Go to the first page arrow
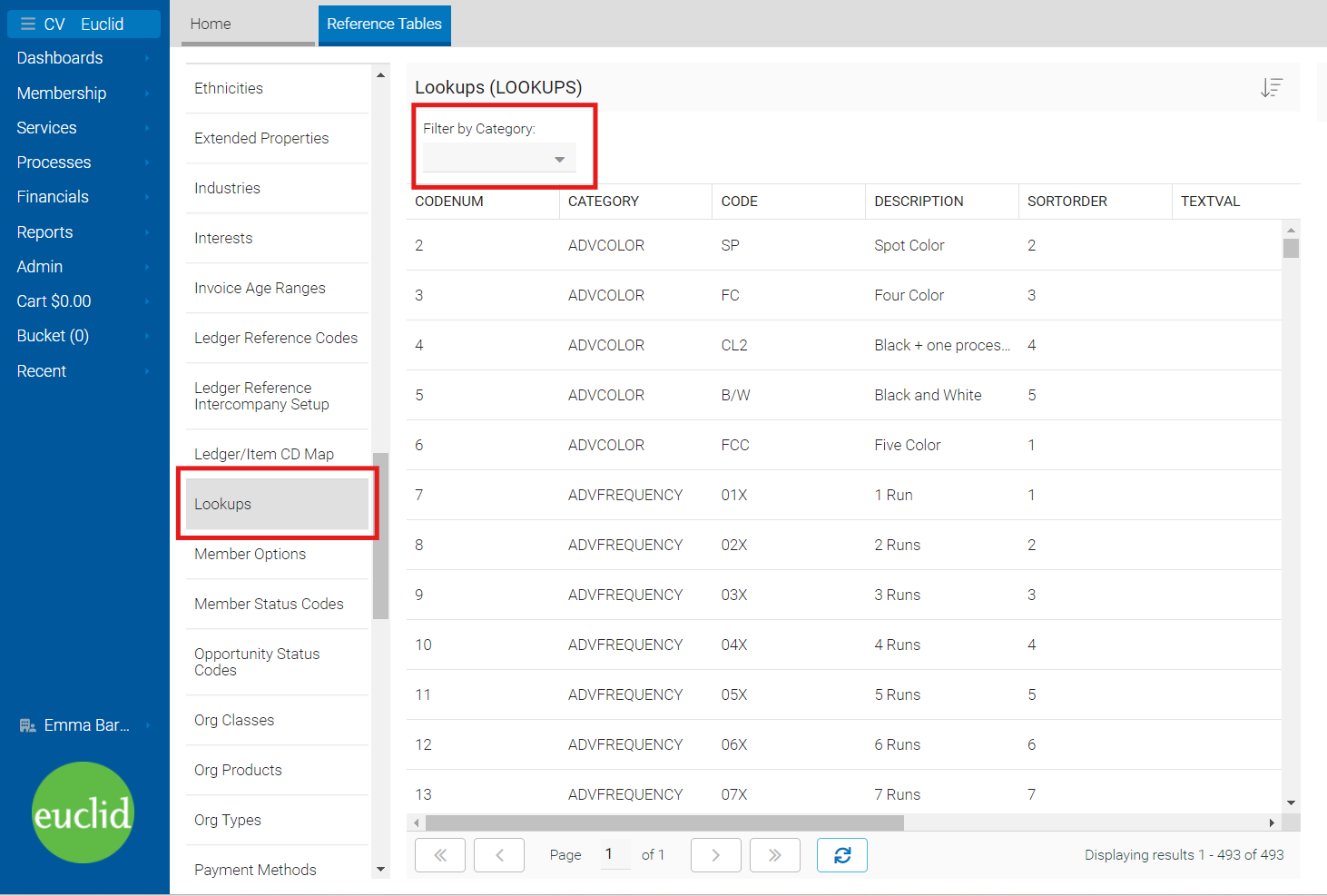Screen dimensions: 1327x896 pyautogui.click(x=440, y=855)
